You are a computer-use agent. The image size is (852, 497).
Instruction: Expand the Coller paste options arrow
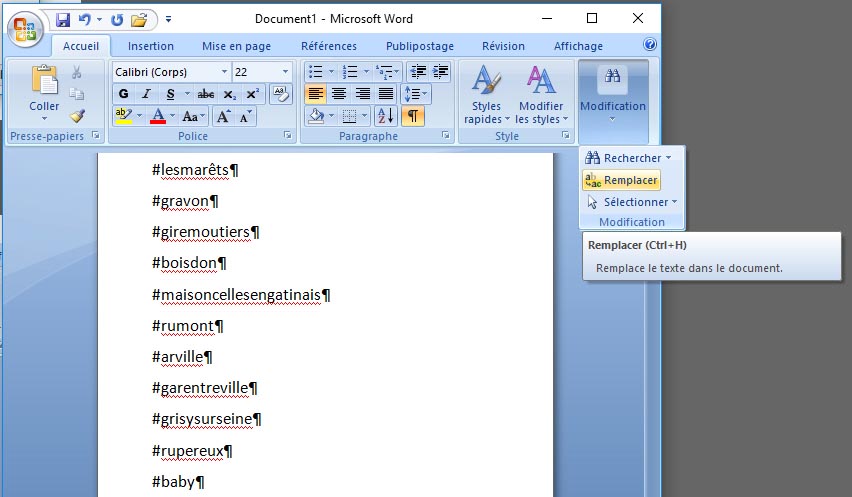coord(44,118)
